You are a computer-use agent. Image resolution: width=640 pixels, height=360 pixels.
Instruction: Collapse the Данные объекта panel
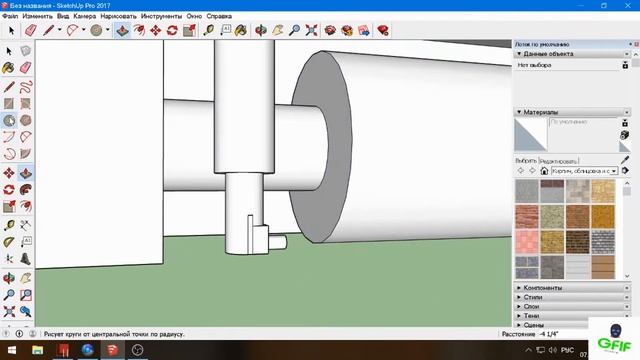(519, 54)
